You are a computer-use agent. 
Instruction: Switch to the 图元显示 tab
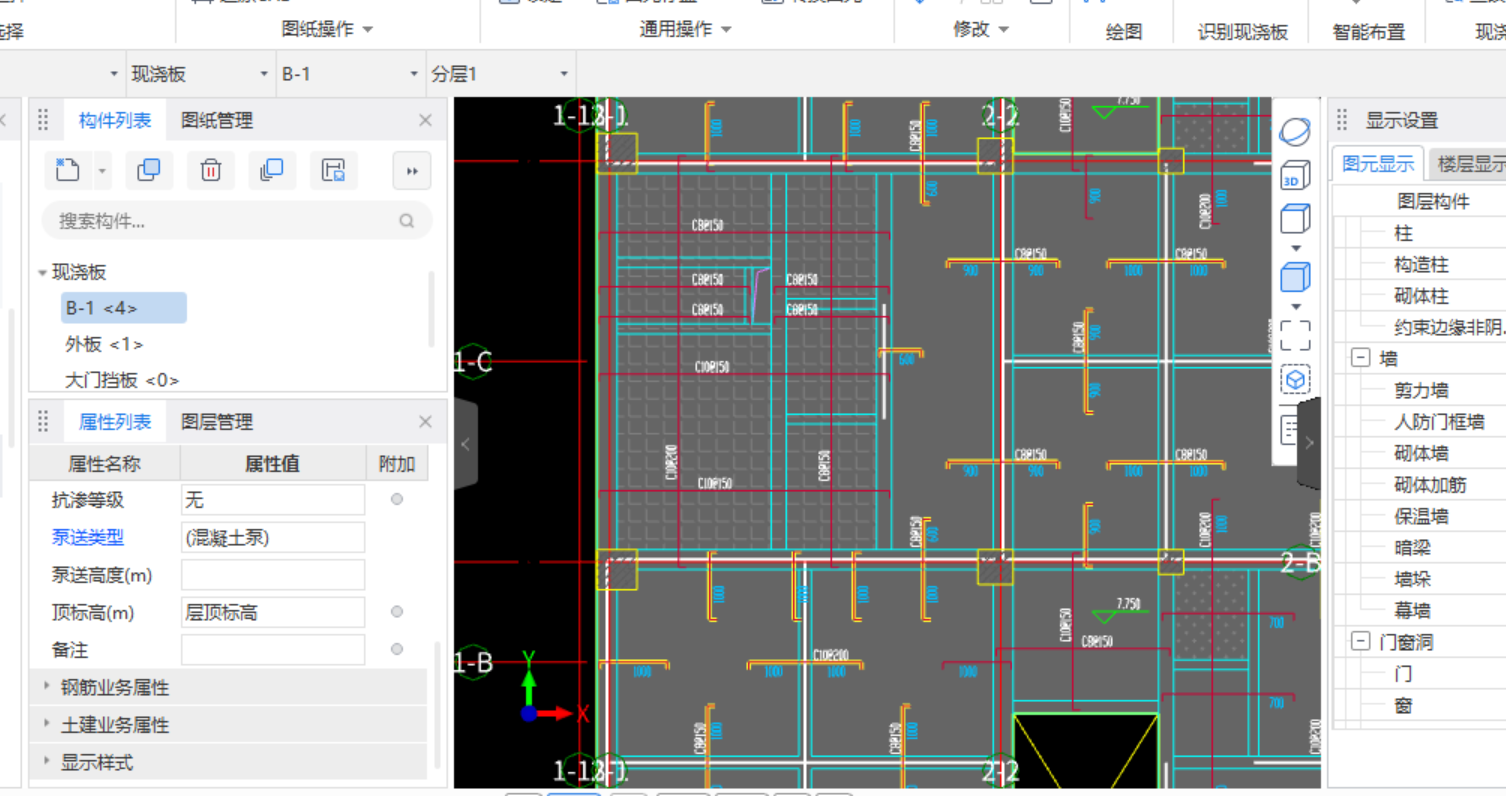(1378, 164)
